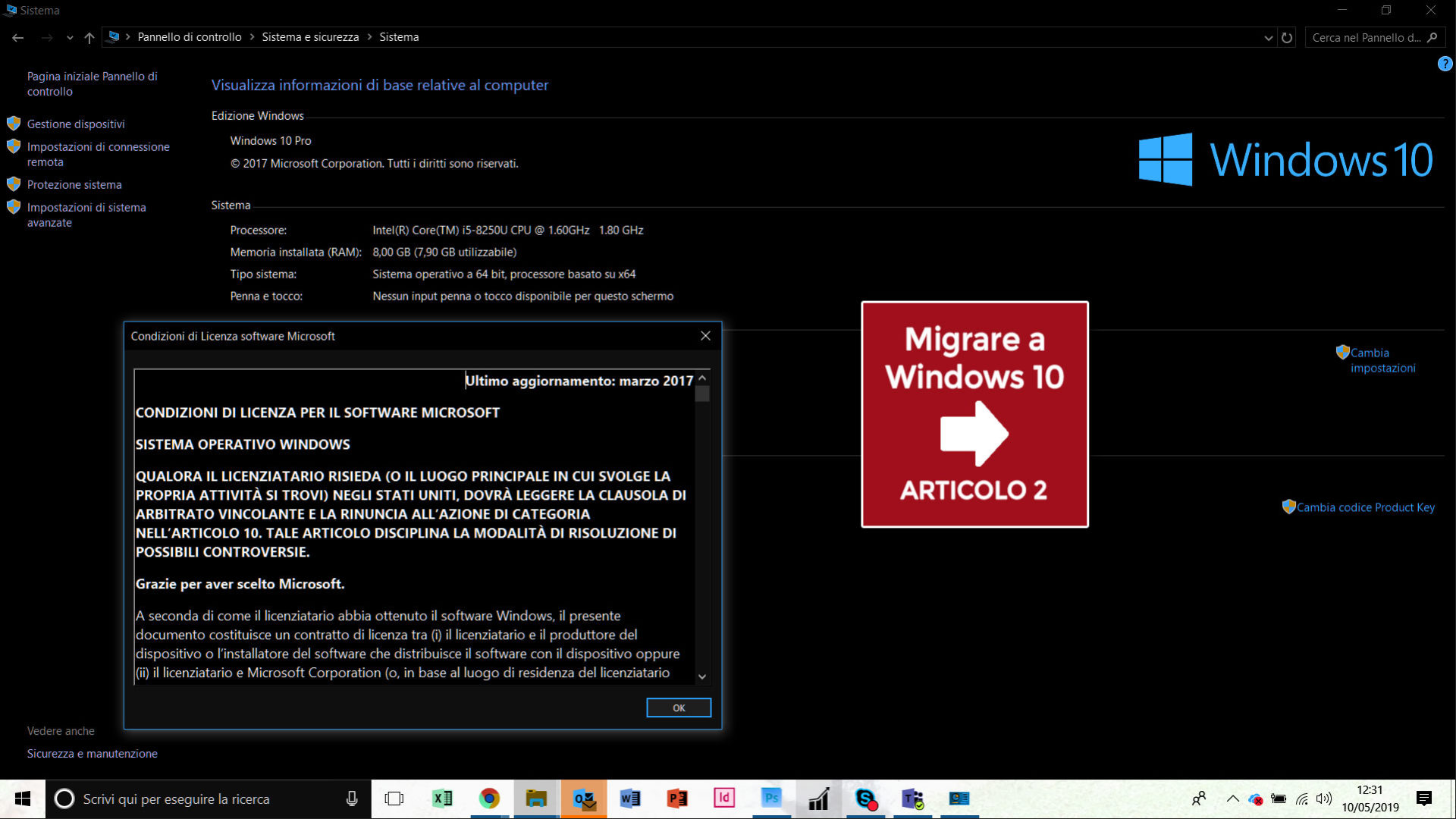Screen dimensions: 1456x819
Task: Launch Microsoft Teams from the taskbar
Action: tap(912, 799)
